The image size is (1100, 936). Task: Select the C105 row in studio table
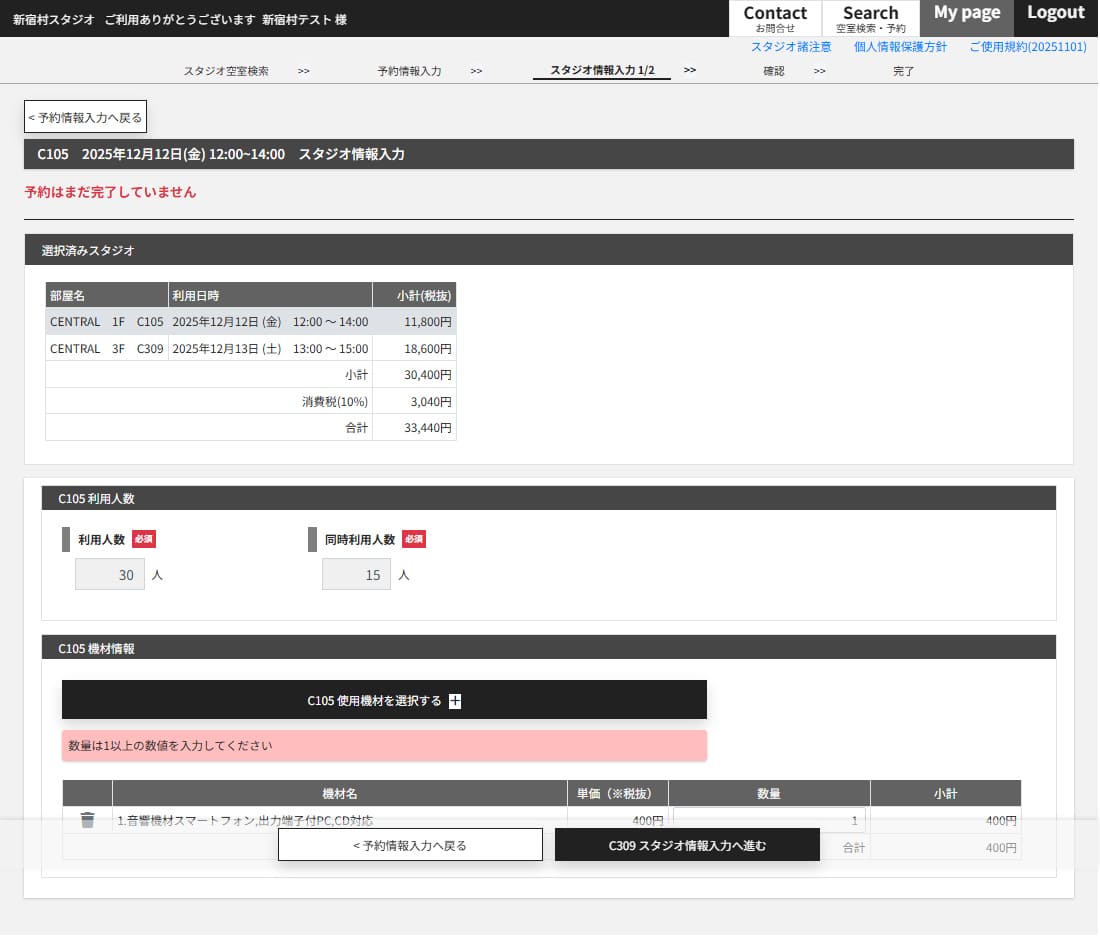point(250,322)
